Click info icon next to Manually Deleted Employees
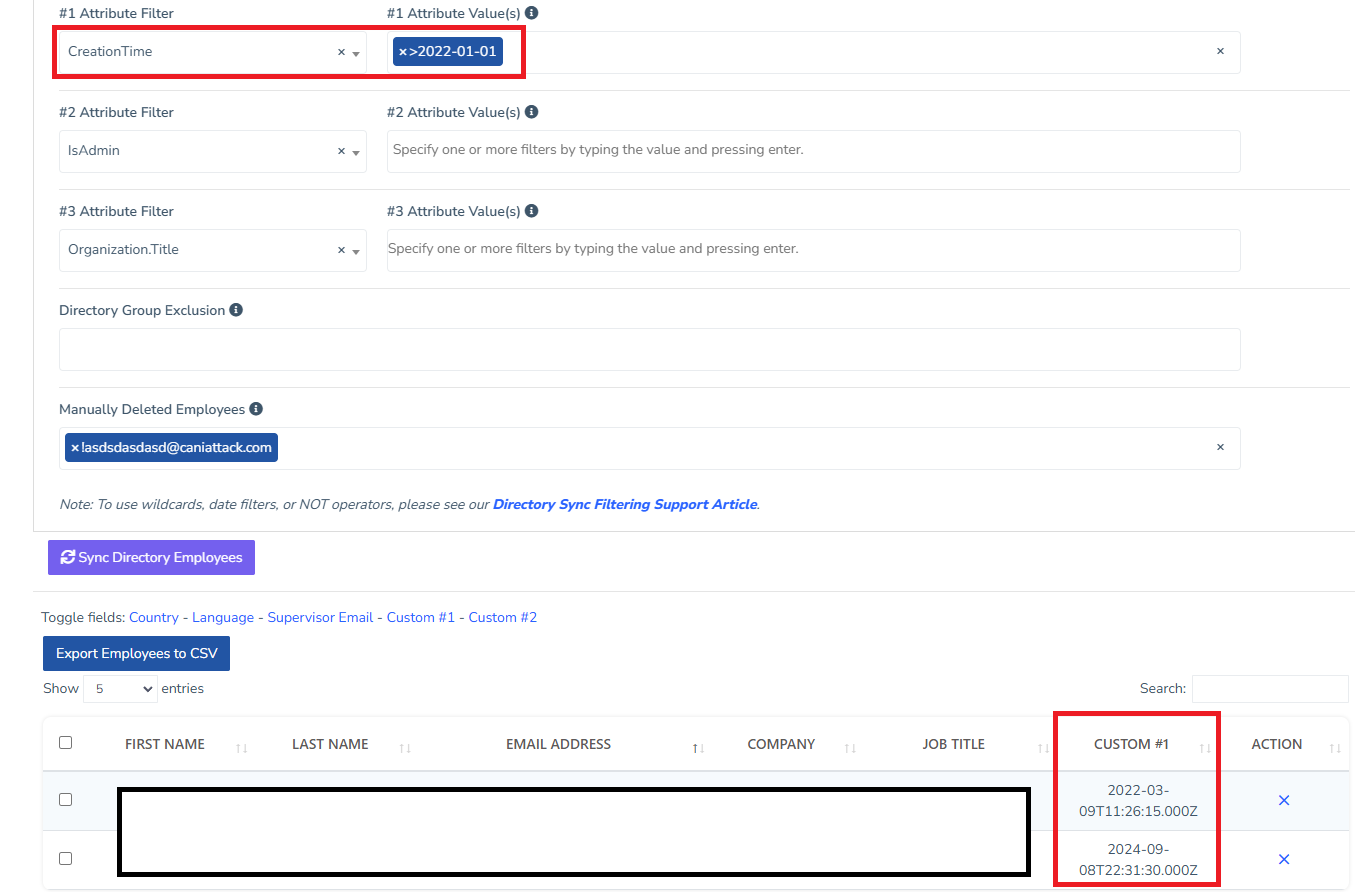Viewport: 1355px width, 892px height. 256,409
